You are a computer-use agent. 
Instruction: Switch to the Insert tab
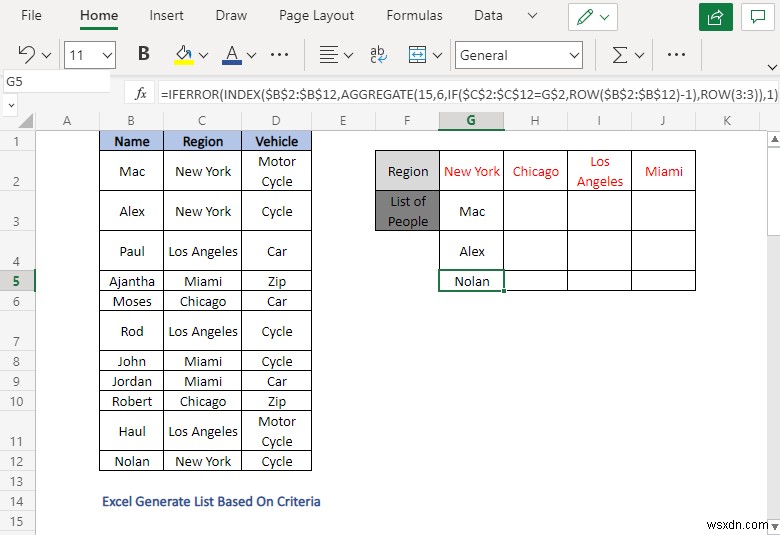(166, 15)
